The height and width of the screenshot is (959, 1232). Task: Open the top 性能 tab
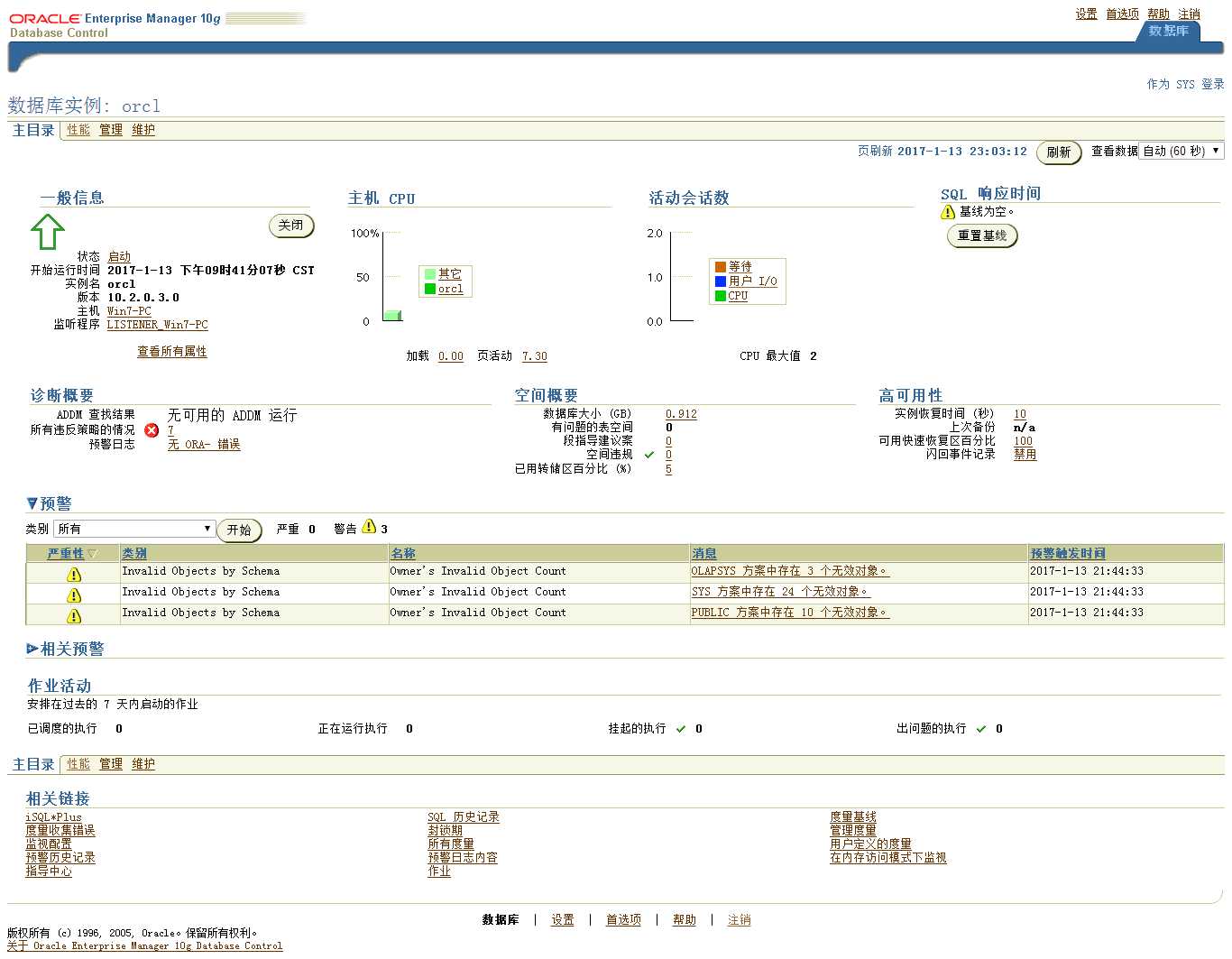pyautogui.click(x=78, y=130)
